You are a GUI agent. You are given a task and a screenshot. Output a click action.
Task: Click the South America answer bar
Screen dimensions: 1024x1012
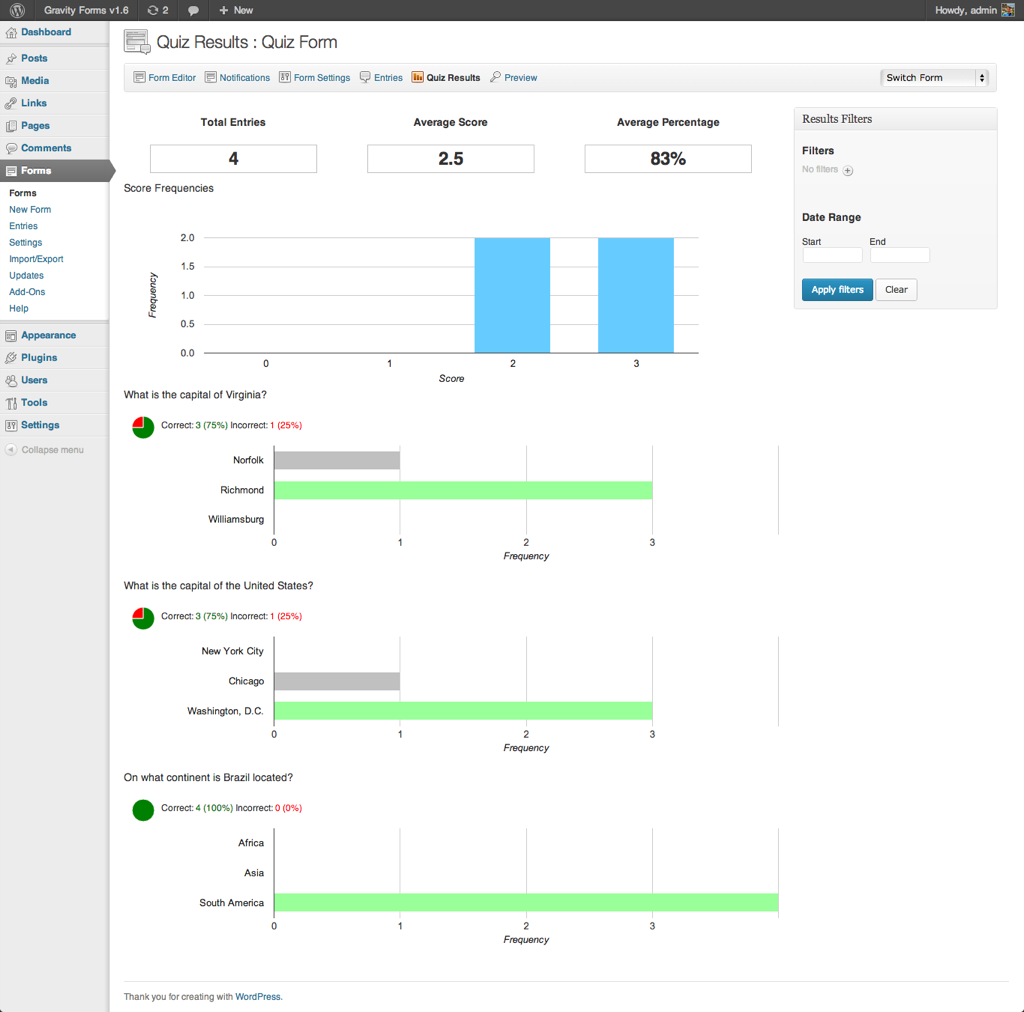coord(526,902)
